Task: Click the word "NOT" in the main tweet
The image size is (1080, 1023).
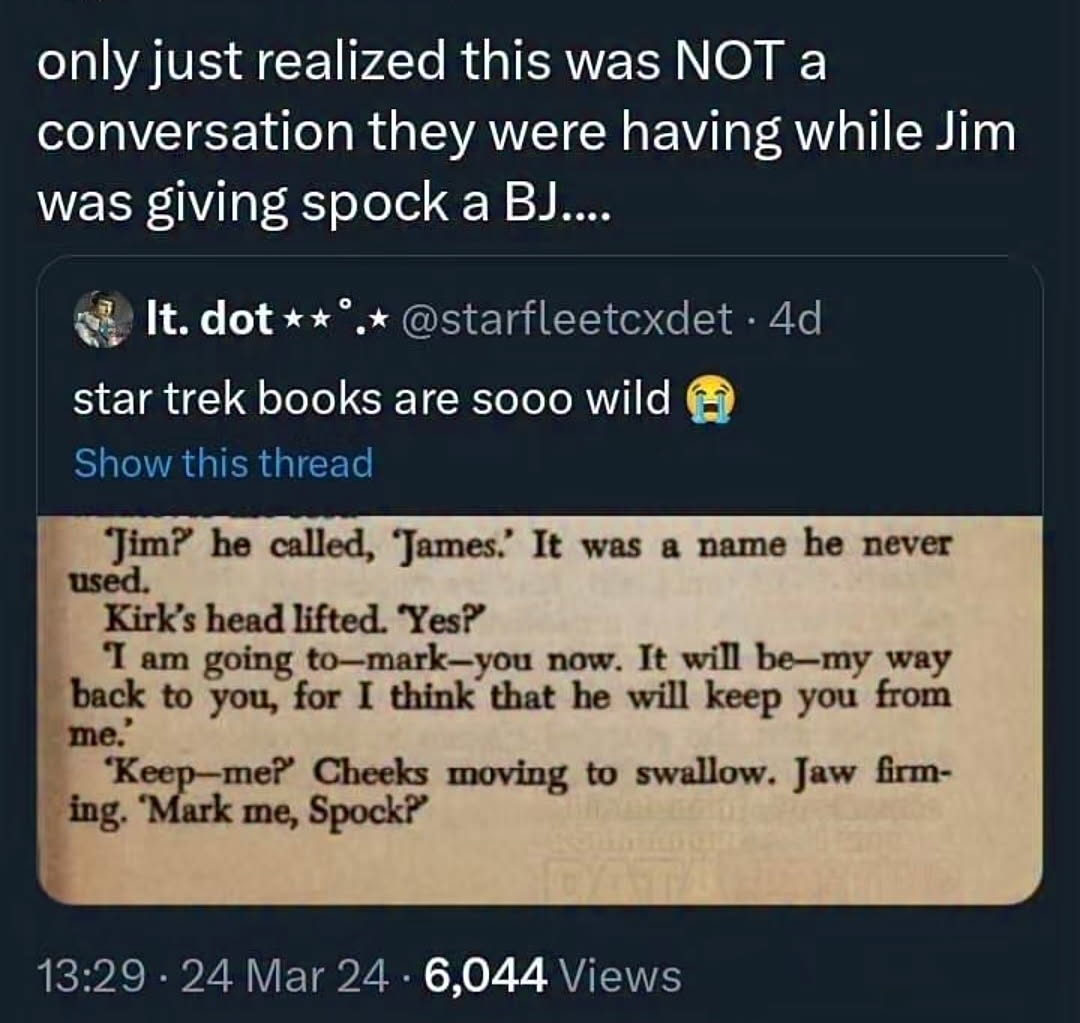Action: click(x=729, y=61)
